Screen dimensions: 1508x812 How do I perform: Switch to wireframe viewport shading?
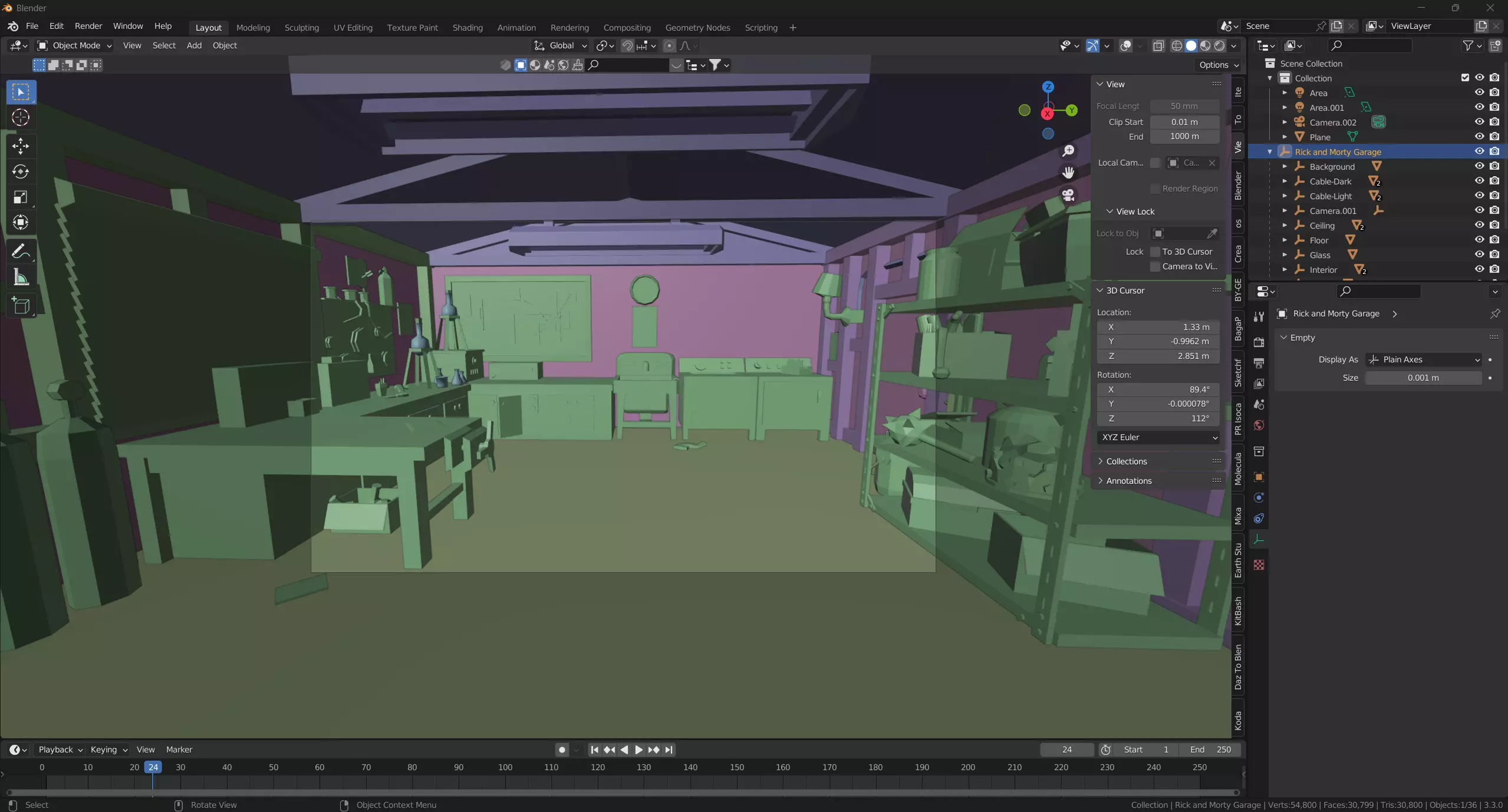(1177, 45)
